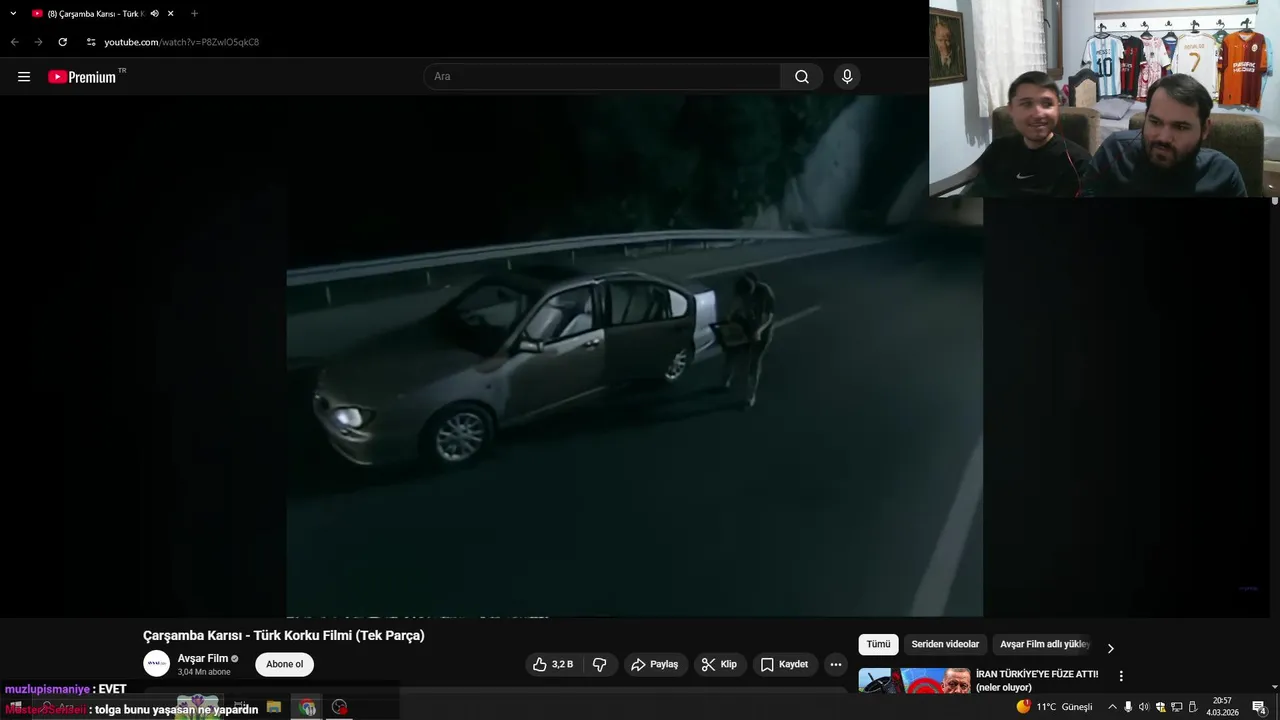This screenshot has width=1280, height=720.
Task: Open 'İRAN TÜRKİYE'YE FÜZE ATTI!' video title
Action: [x=1037, y=680]
